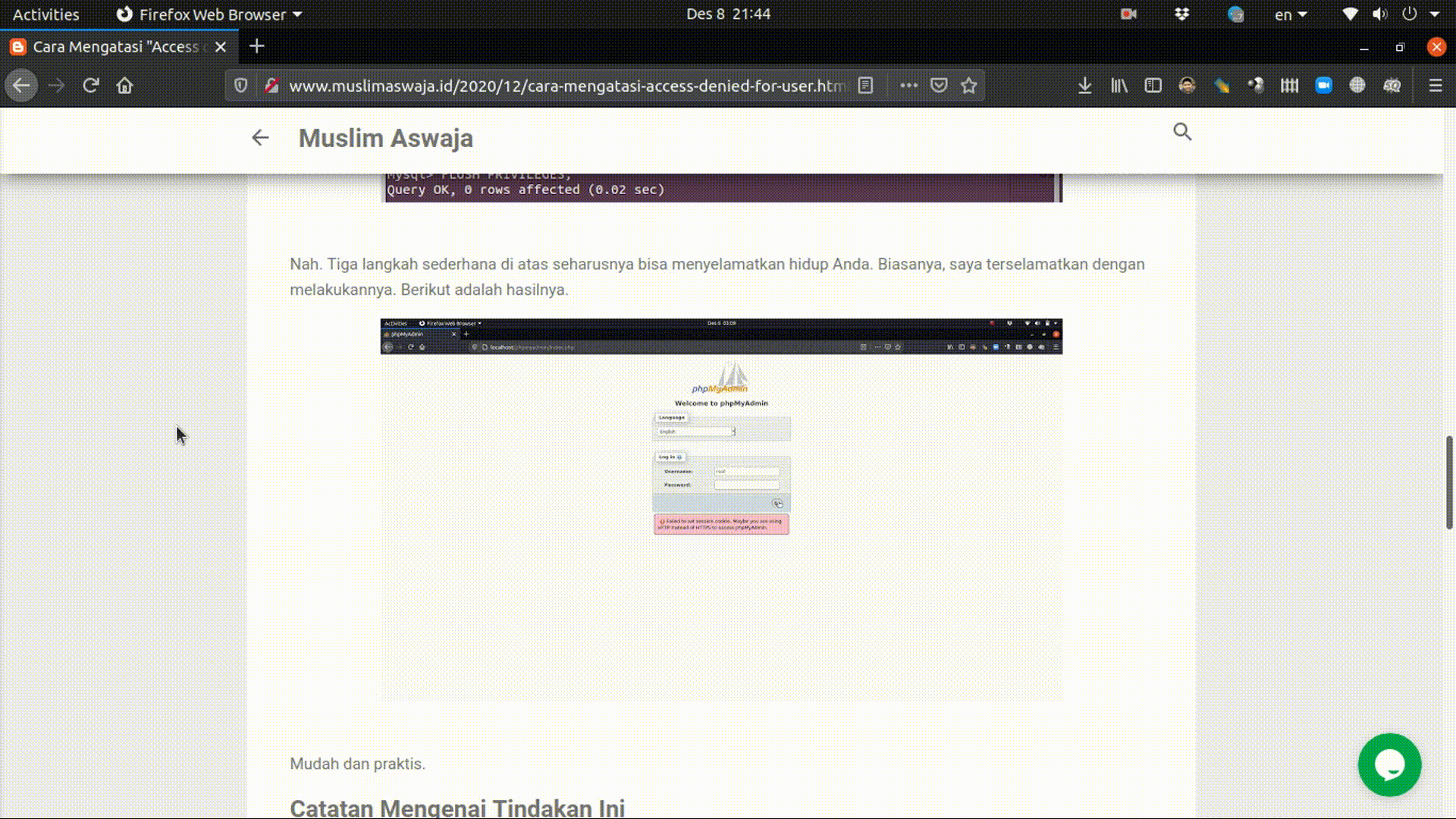This screenshot has width=1456, height=819.
Task: Close the Cara Mengatasi tab
Action: 221,47
